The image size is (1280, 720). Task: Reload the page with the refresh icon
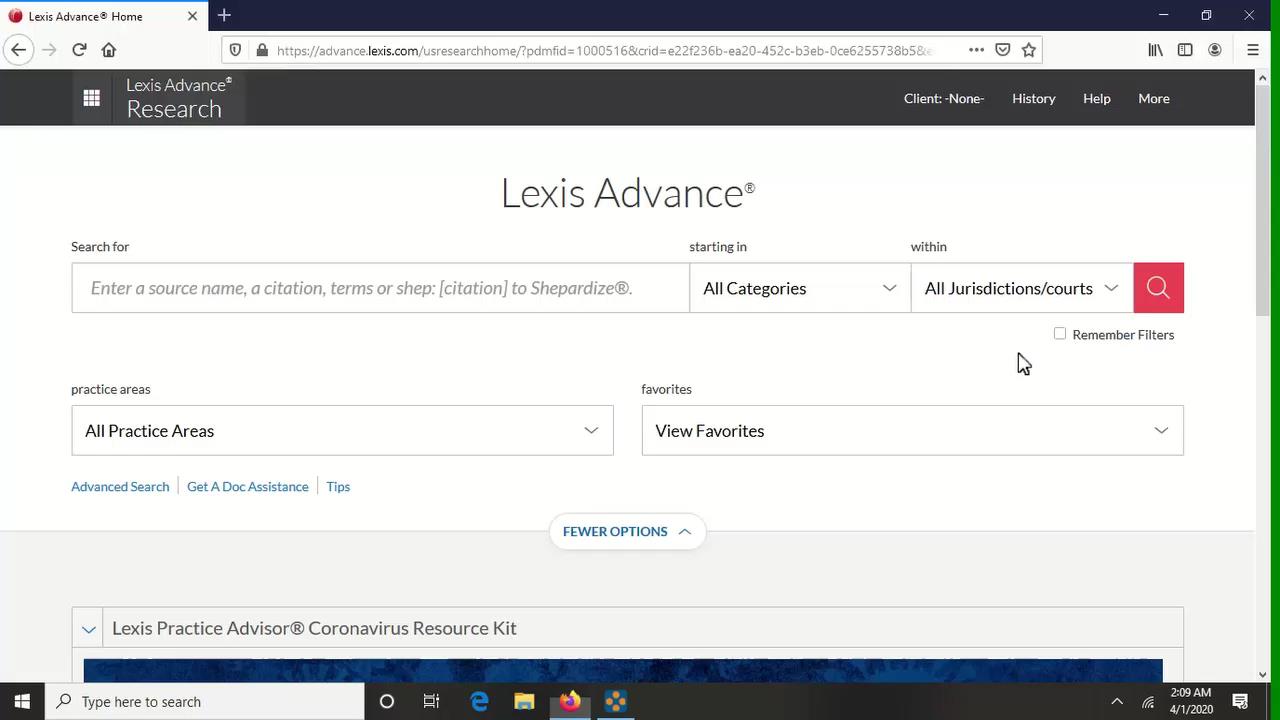pyautogui.click(x=79, y=49)
